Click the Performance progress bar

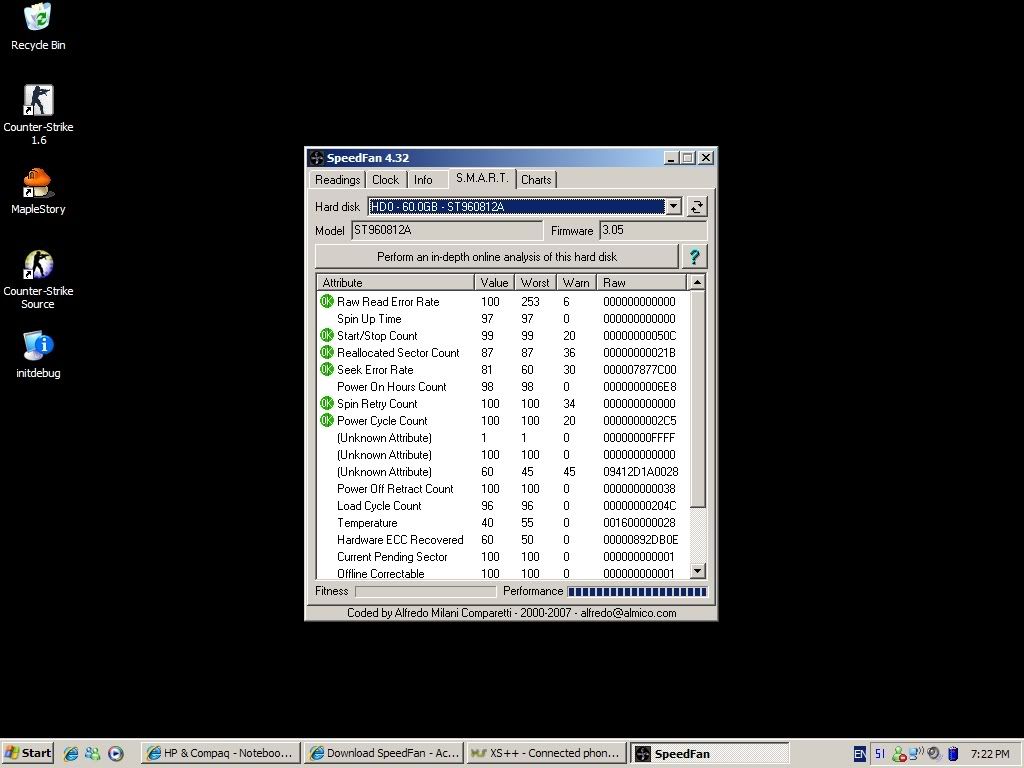coord(637,592)
